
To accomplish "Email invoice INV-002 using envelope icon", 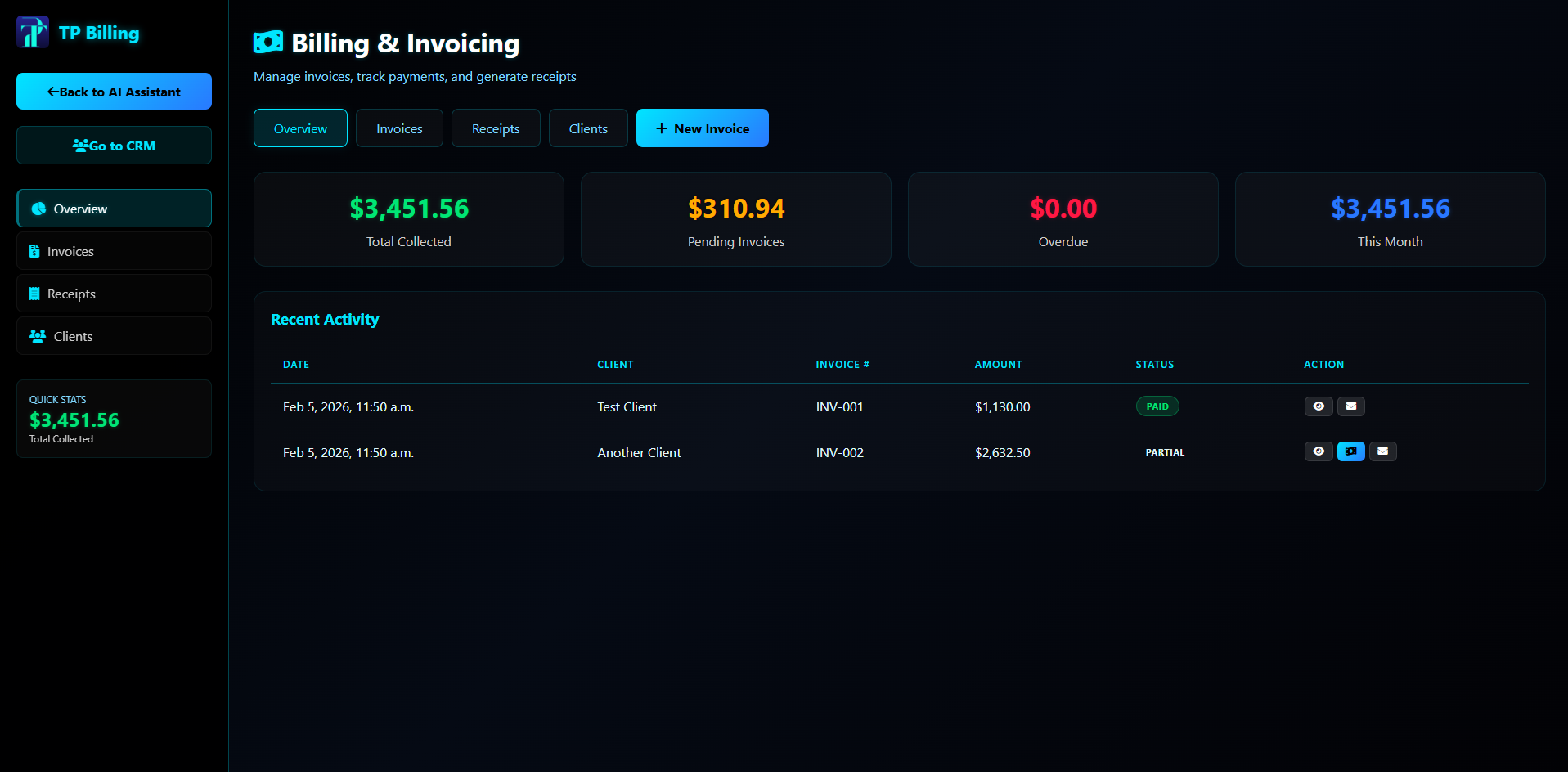I will (x=1382, y=451).
